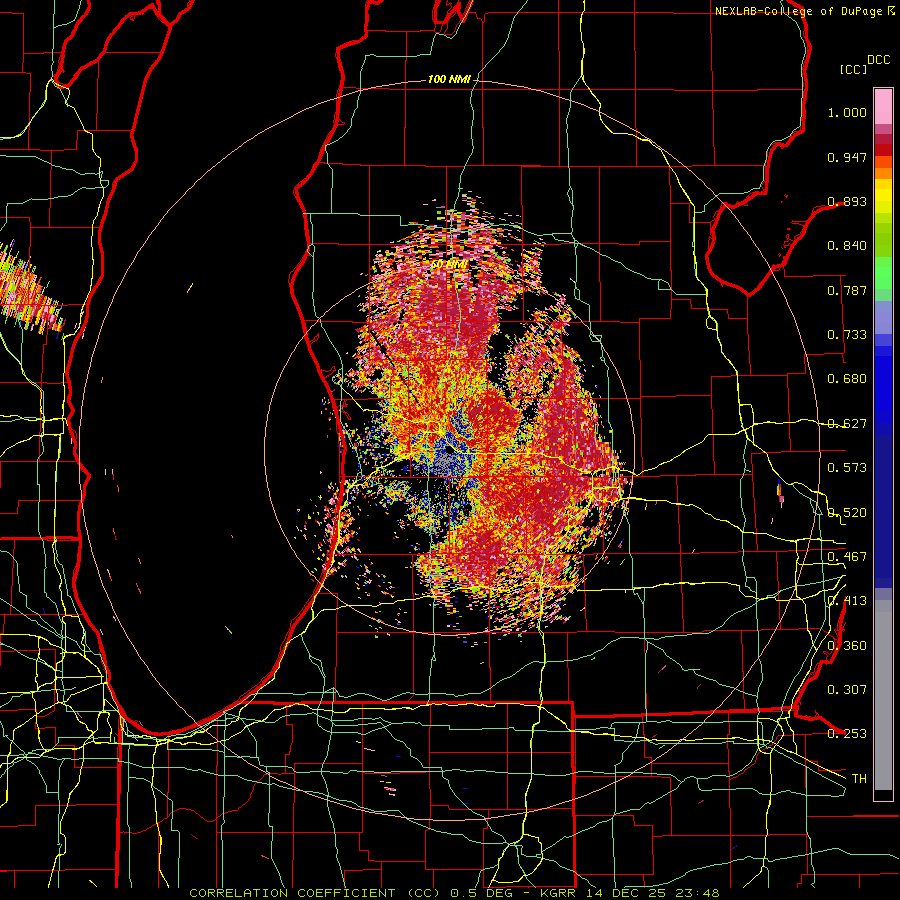Pick the light pink segment of the color bar
The height and width of the screenshot is (900, 900).
tap(883, 106)
